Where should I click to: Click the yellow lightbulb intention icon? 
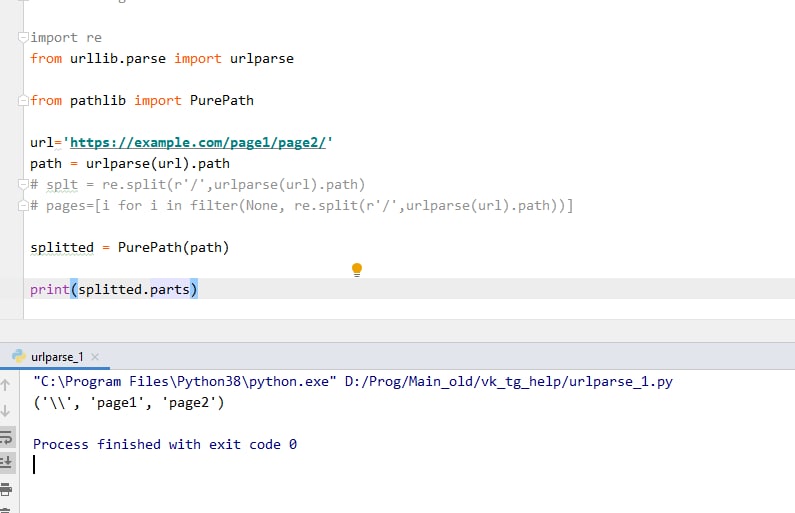(x=357, y=270)
